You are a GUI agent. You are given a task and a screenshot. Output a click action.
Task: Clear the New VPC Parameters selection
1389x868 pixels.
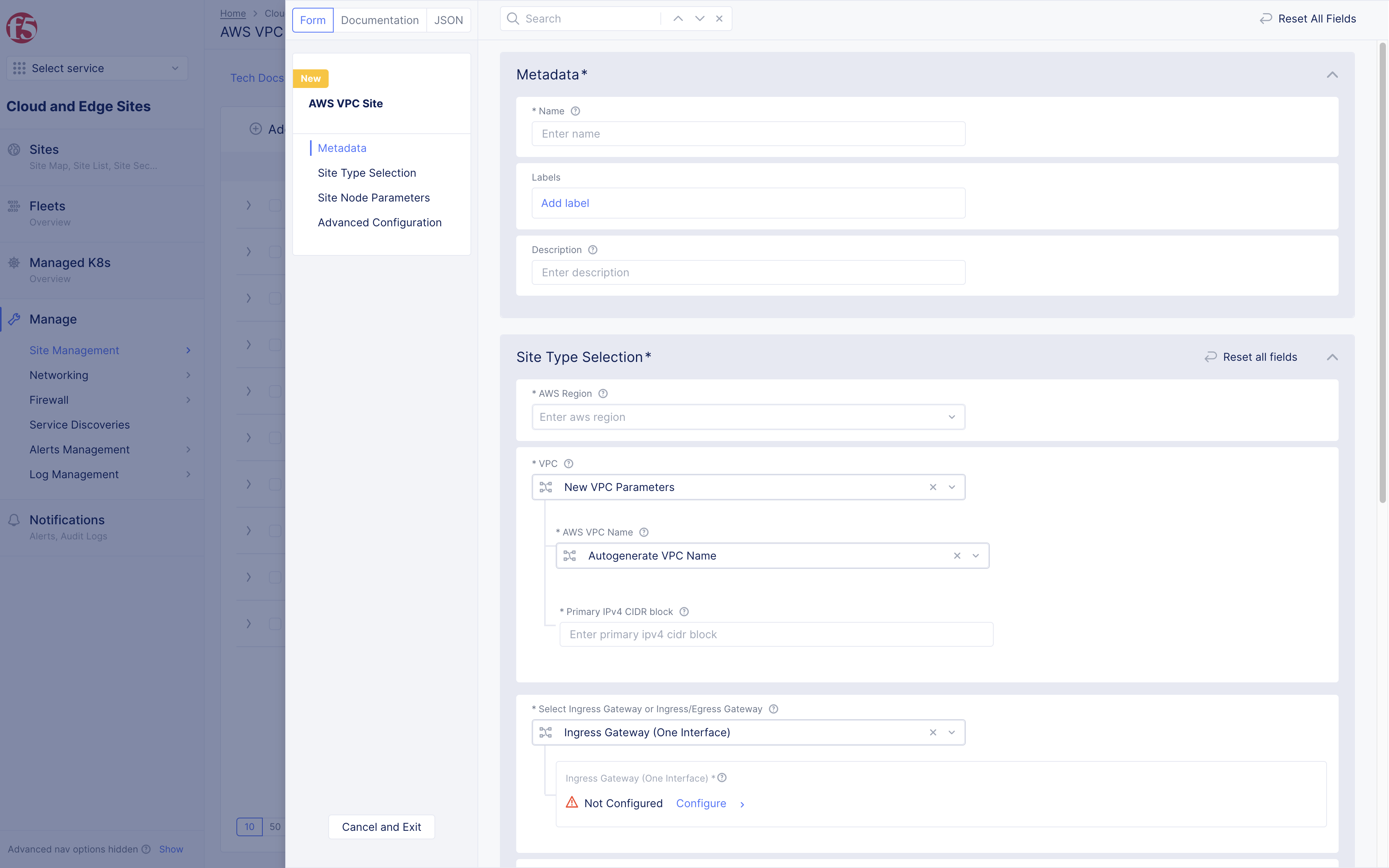point(933,487)
